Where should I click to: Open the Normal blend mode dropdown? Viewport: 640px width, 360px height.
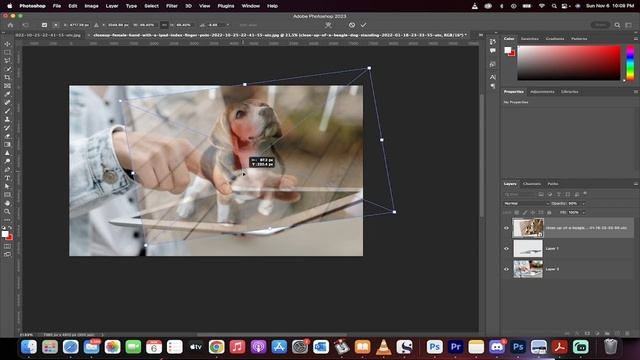pyautogui.click(x=527, y=203)
